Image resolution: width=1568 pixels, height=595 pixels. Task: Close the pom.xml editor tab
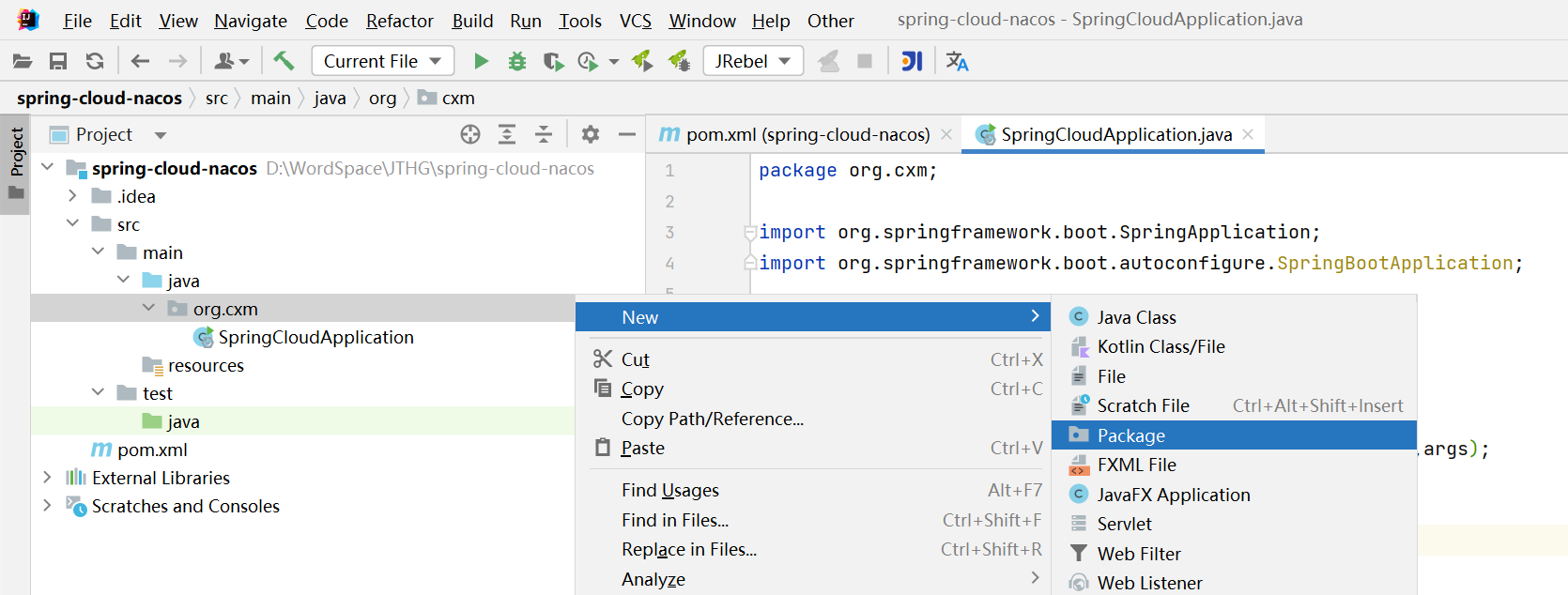tap(946, 134)
